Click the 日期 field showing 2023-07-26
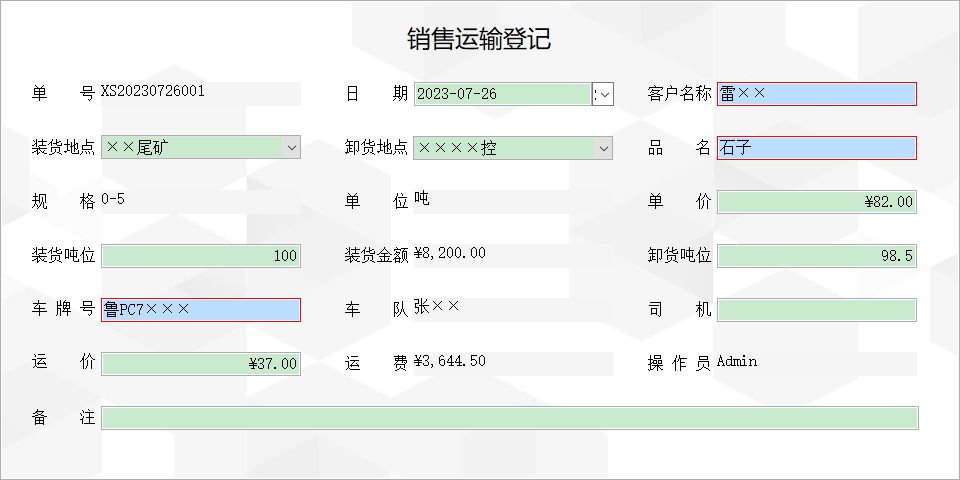Image resolution: width=960 pixels, height=480 pixels. pyautogui.click(x=503, y=94)
